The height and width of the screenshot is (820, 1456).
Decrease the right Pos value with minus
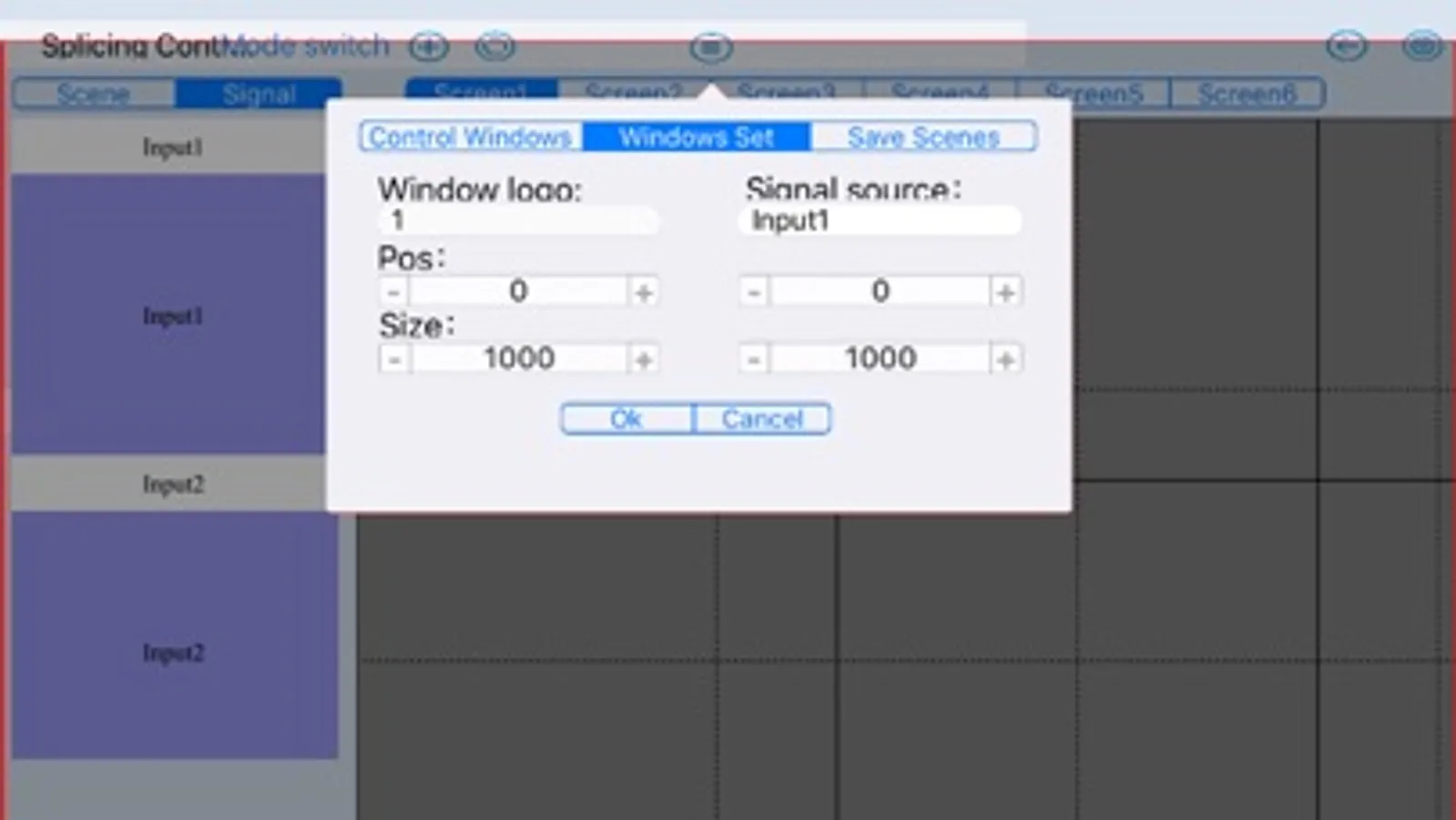tap(754, 292)
